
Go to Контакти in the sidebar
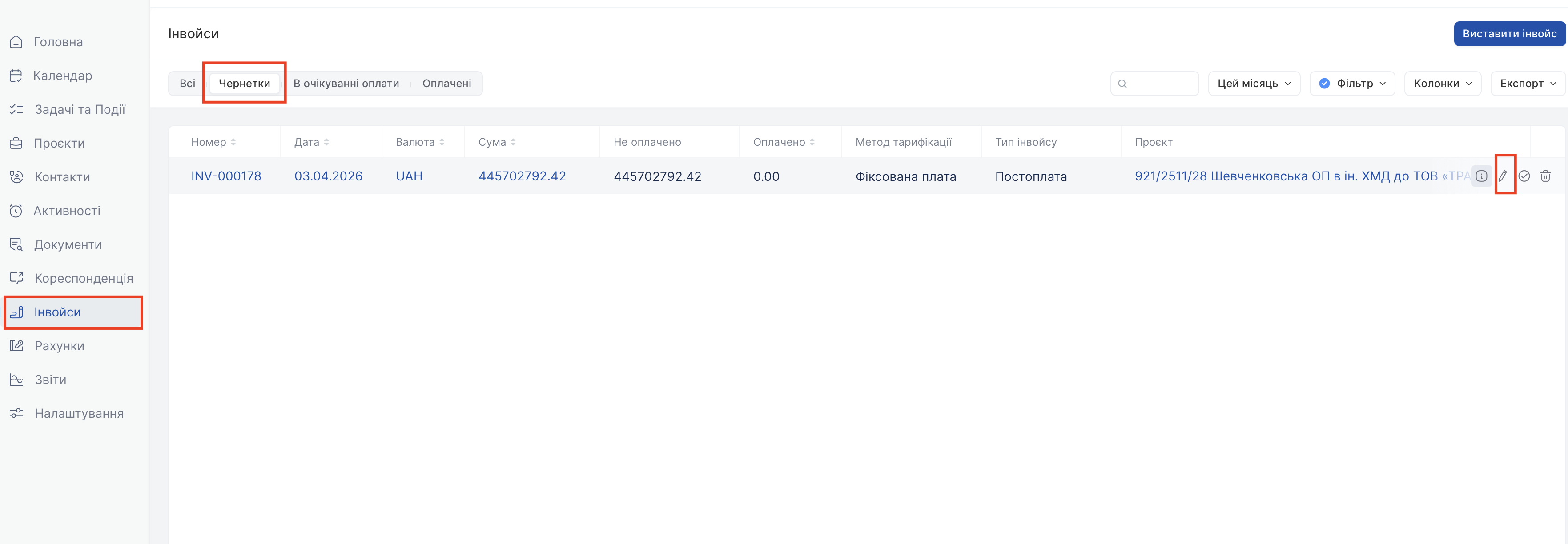tap(61, 177)
